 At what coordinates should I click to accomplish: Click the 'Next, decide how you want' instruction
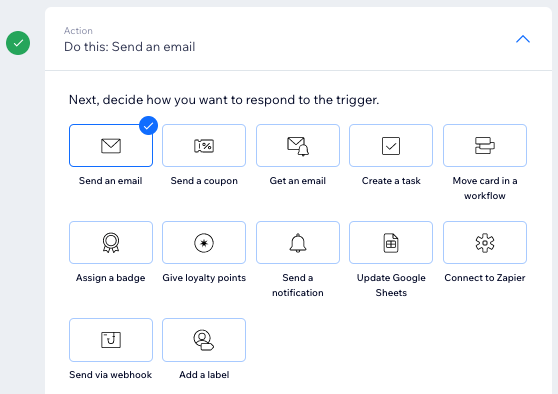[224, 100]
